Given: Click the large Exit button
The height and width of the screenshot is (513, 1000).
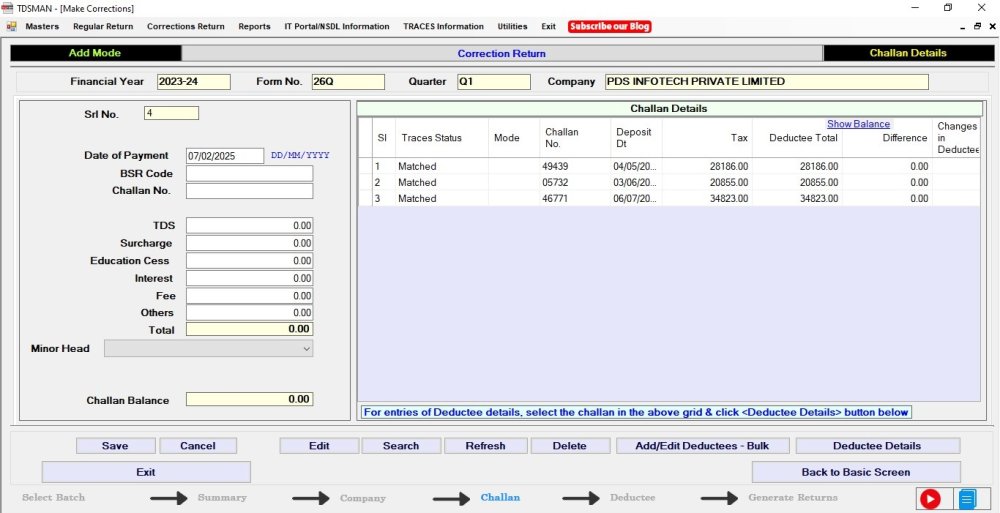Looking at the screenshot, I should pyautogui.click(x=146, y=472).
